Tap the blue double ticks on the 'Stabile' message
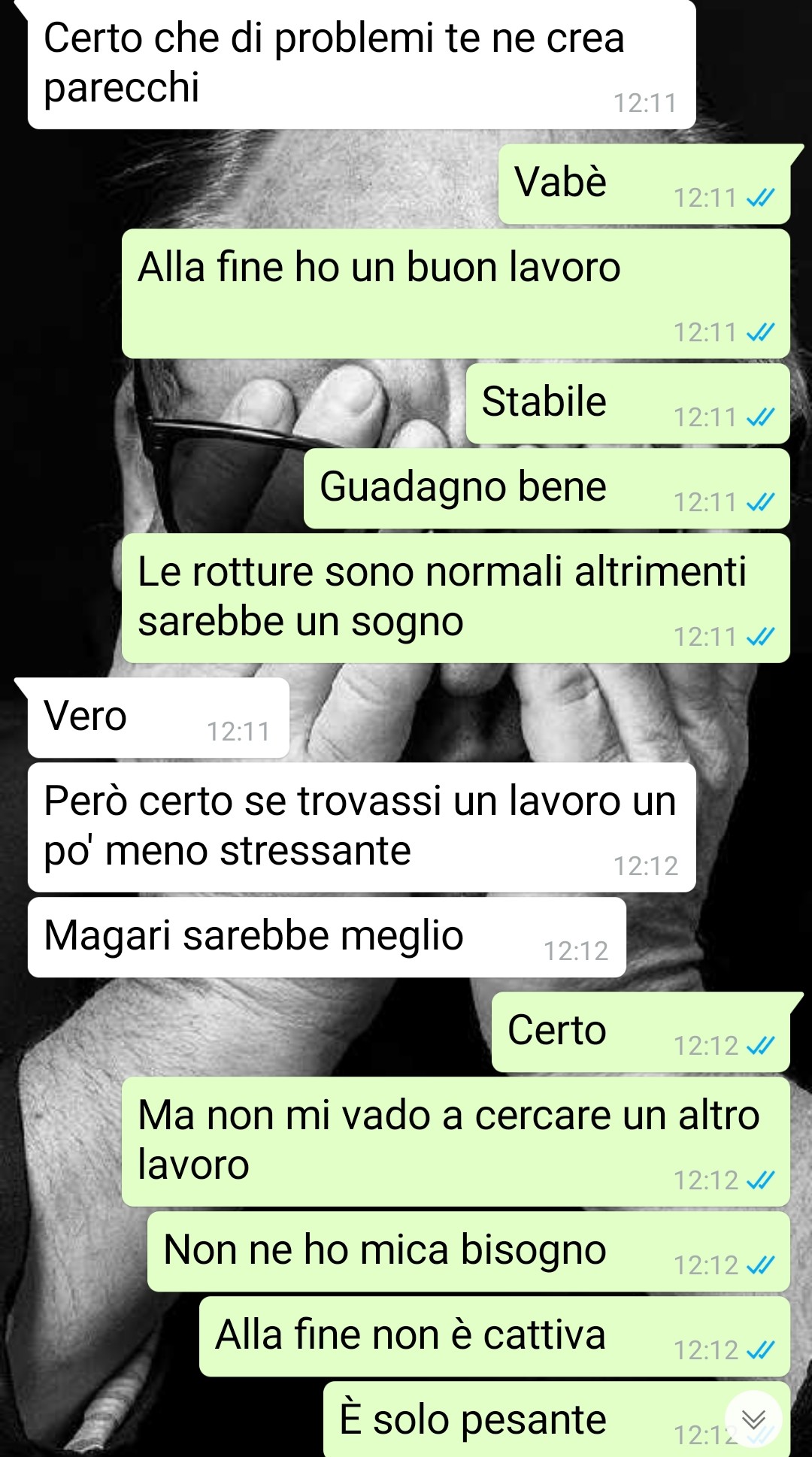812x1457 pixels. point(760,417)
